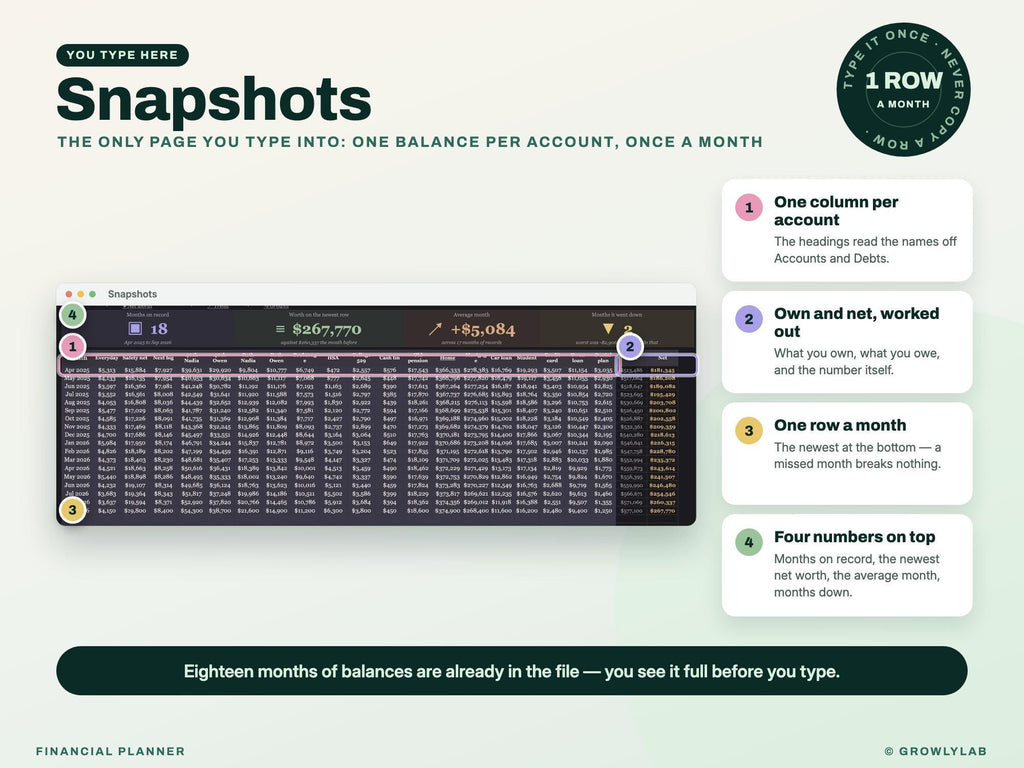Click the Net column header

[x=662, y=358]
